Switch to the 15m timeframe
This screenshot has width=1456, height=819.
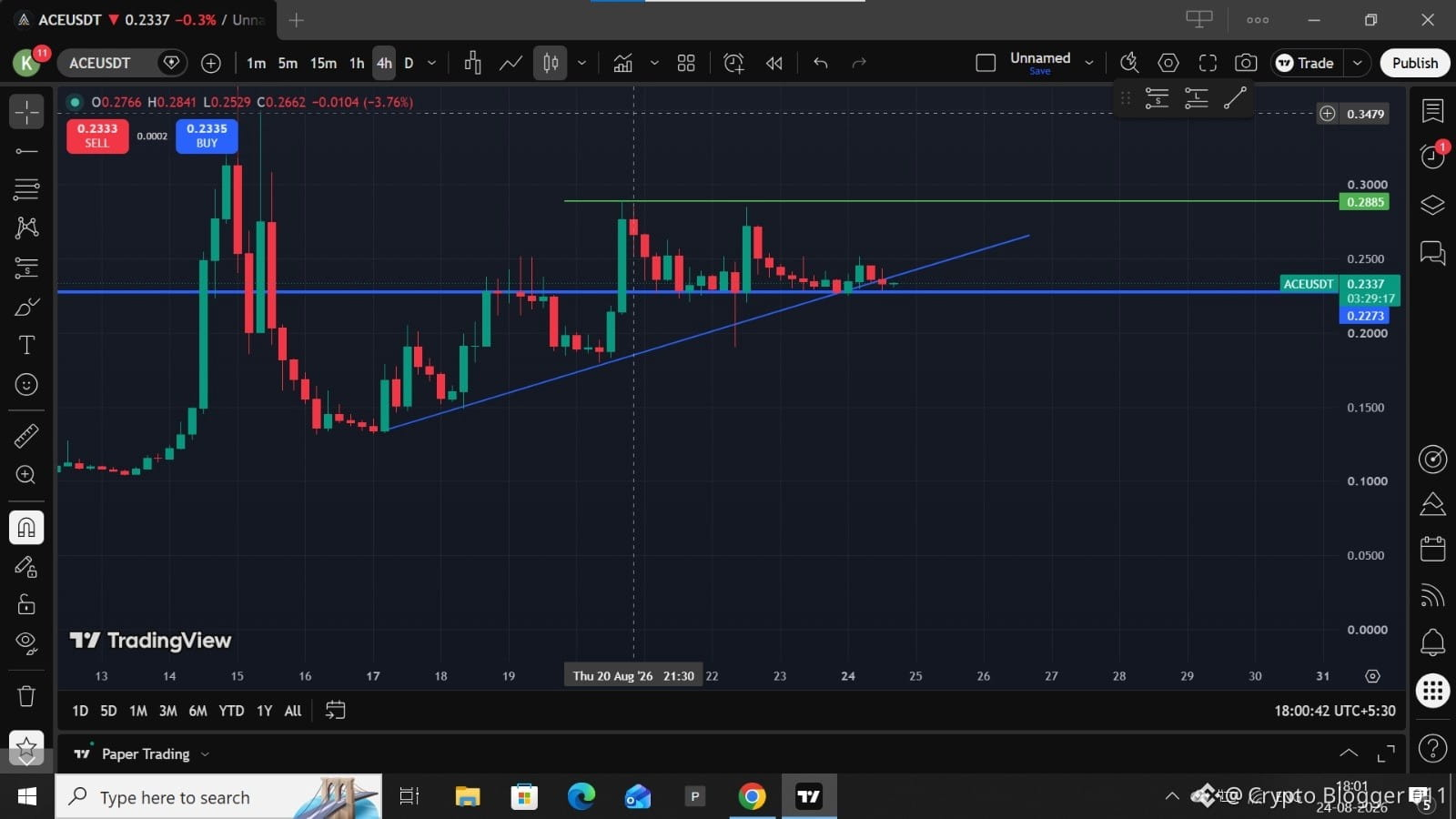323,63
